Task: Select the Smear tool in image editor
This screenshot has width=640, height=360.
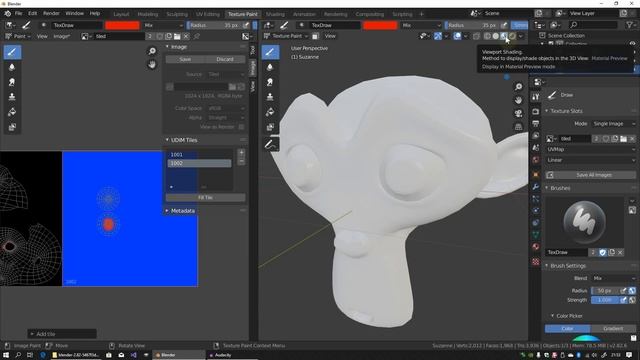Action: [x=12, y=82]
